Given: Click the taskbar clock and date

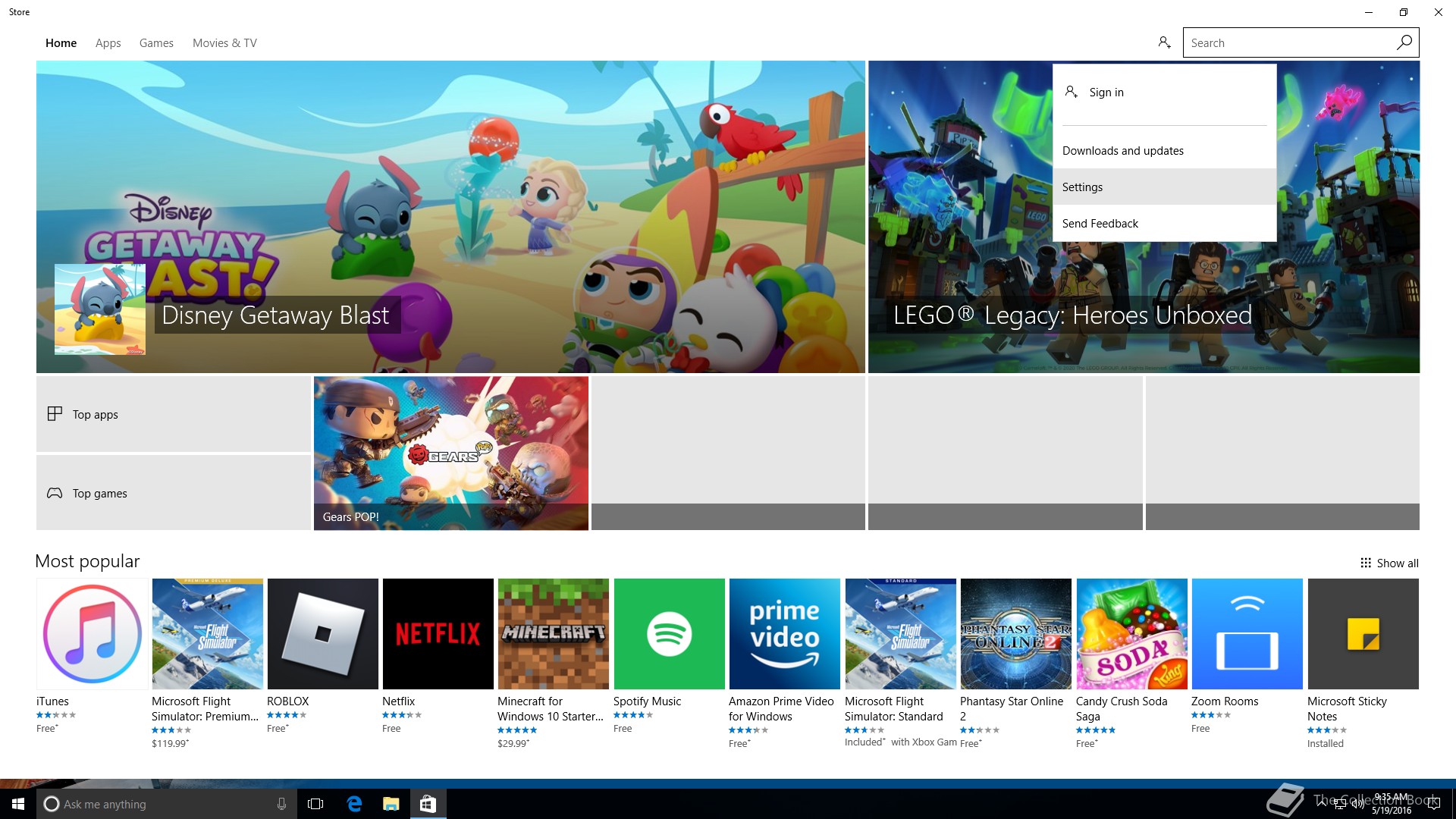Looking at the screenshot, I should point(1392,804).
